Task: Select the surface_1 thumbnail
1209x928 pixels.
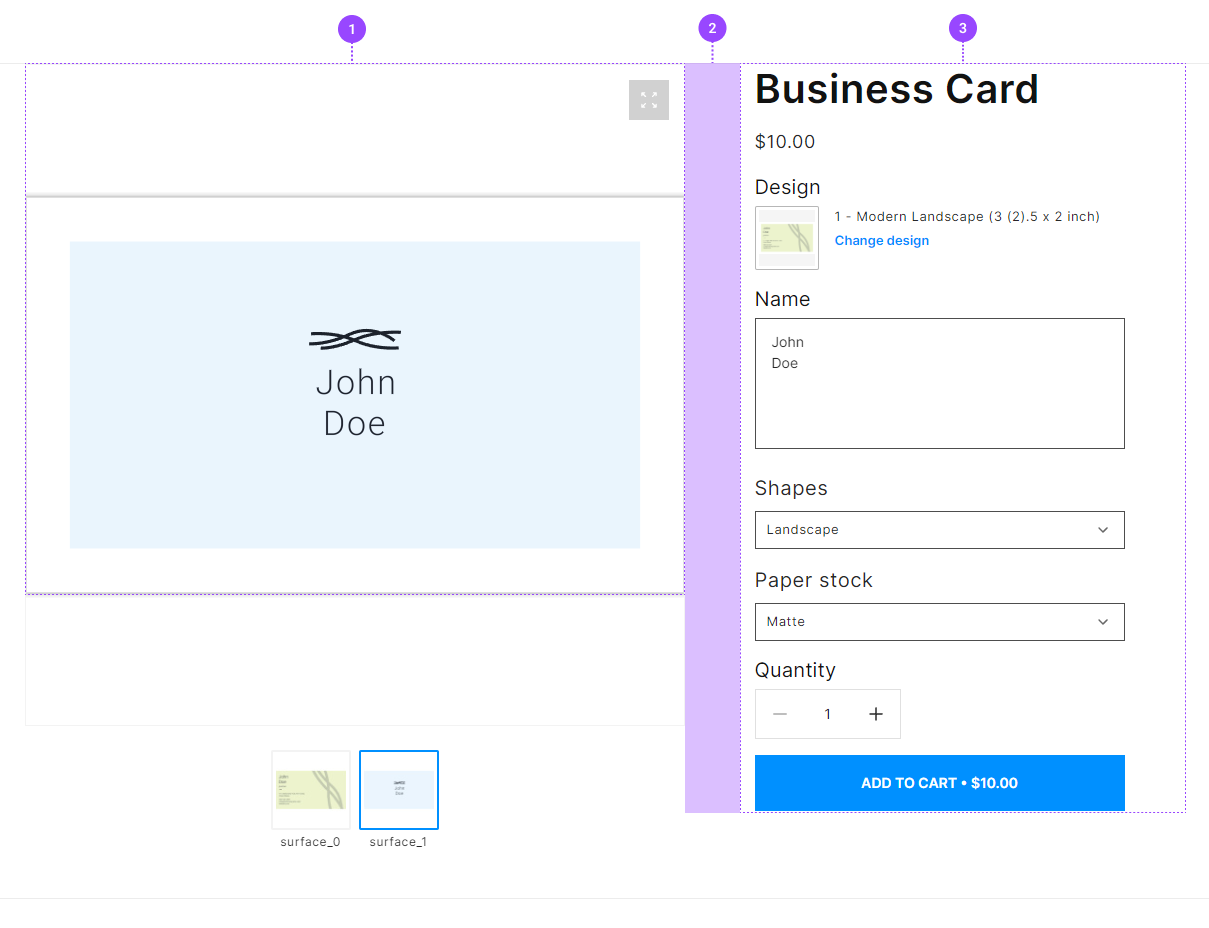Action: pos(399,790)
